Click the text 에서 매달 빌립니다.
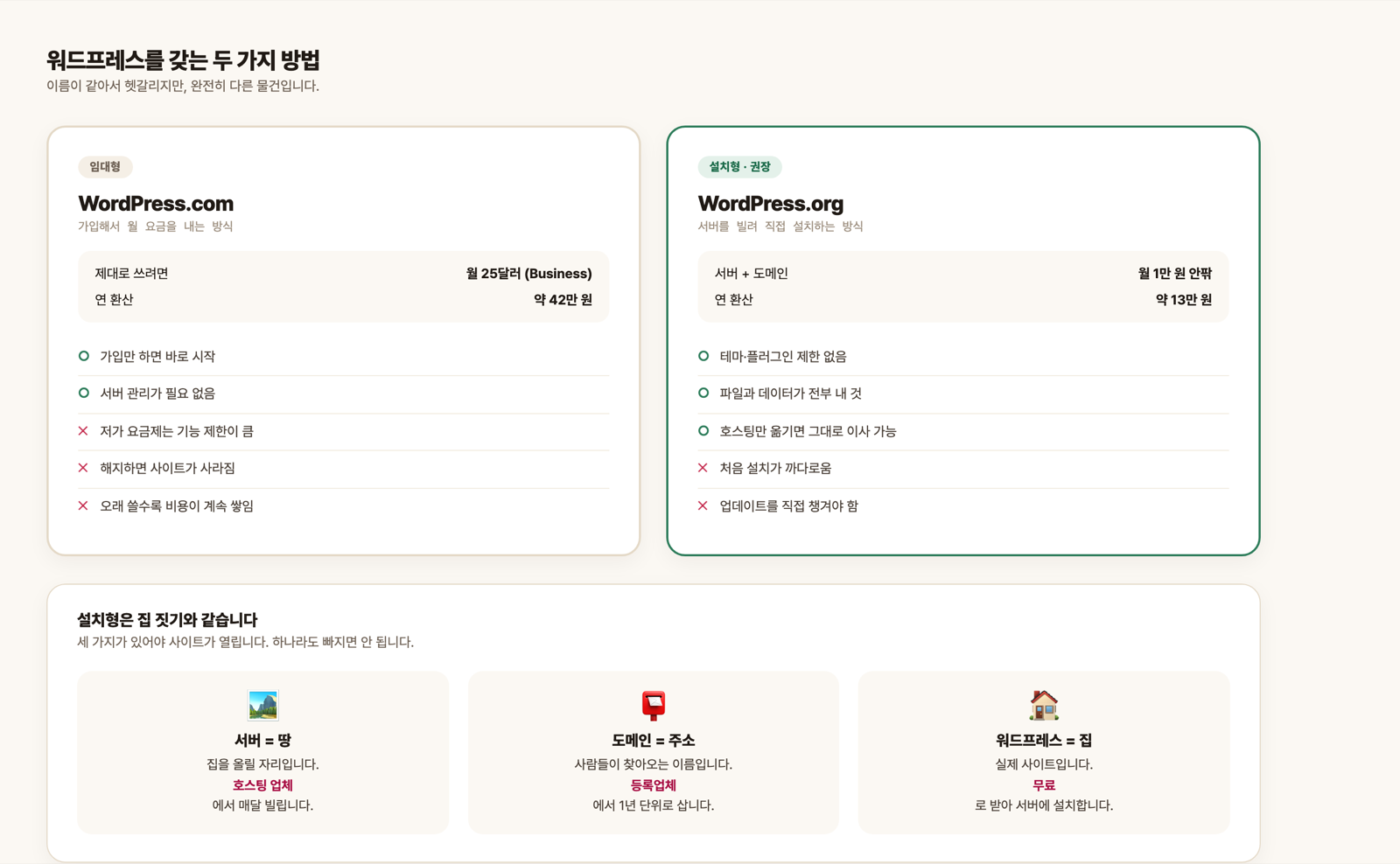Screen dimensions: 1400x864 click(262, 805)
